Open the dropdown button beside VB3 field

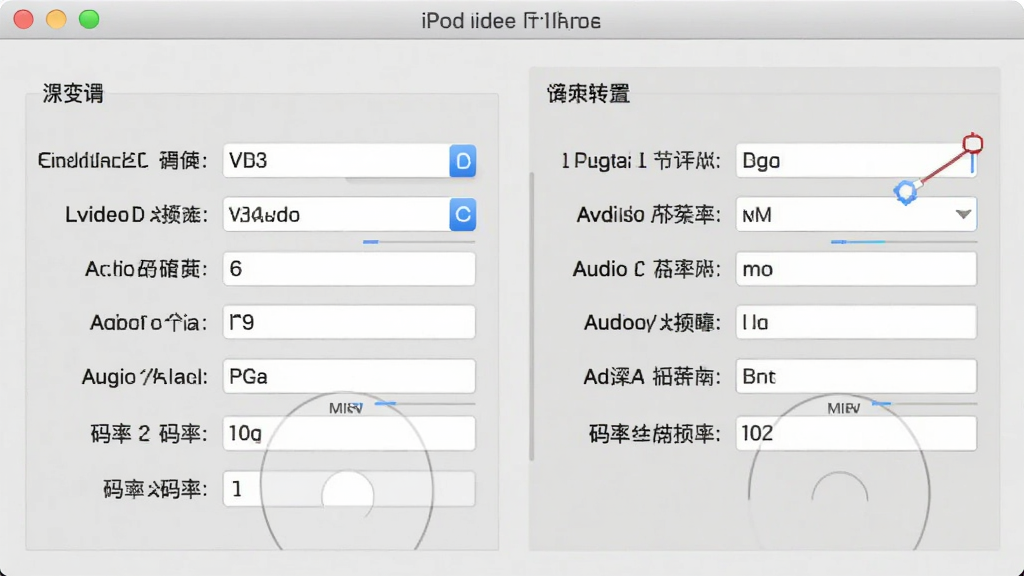click(462, 161)
